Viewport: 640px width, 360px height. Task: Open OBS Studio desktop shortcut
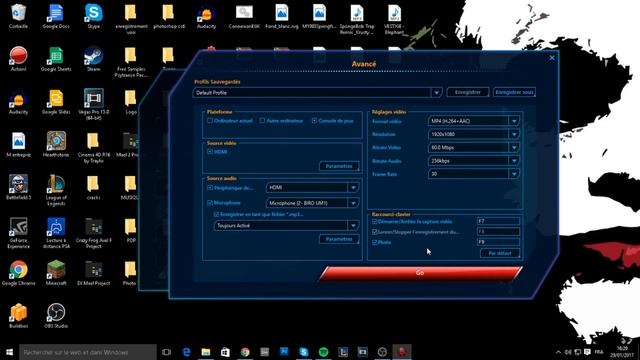pos(56,316)
